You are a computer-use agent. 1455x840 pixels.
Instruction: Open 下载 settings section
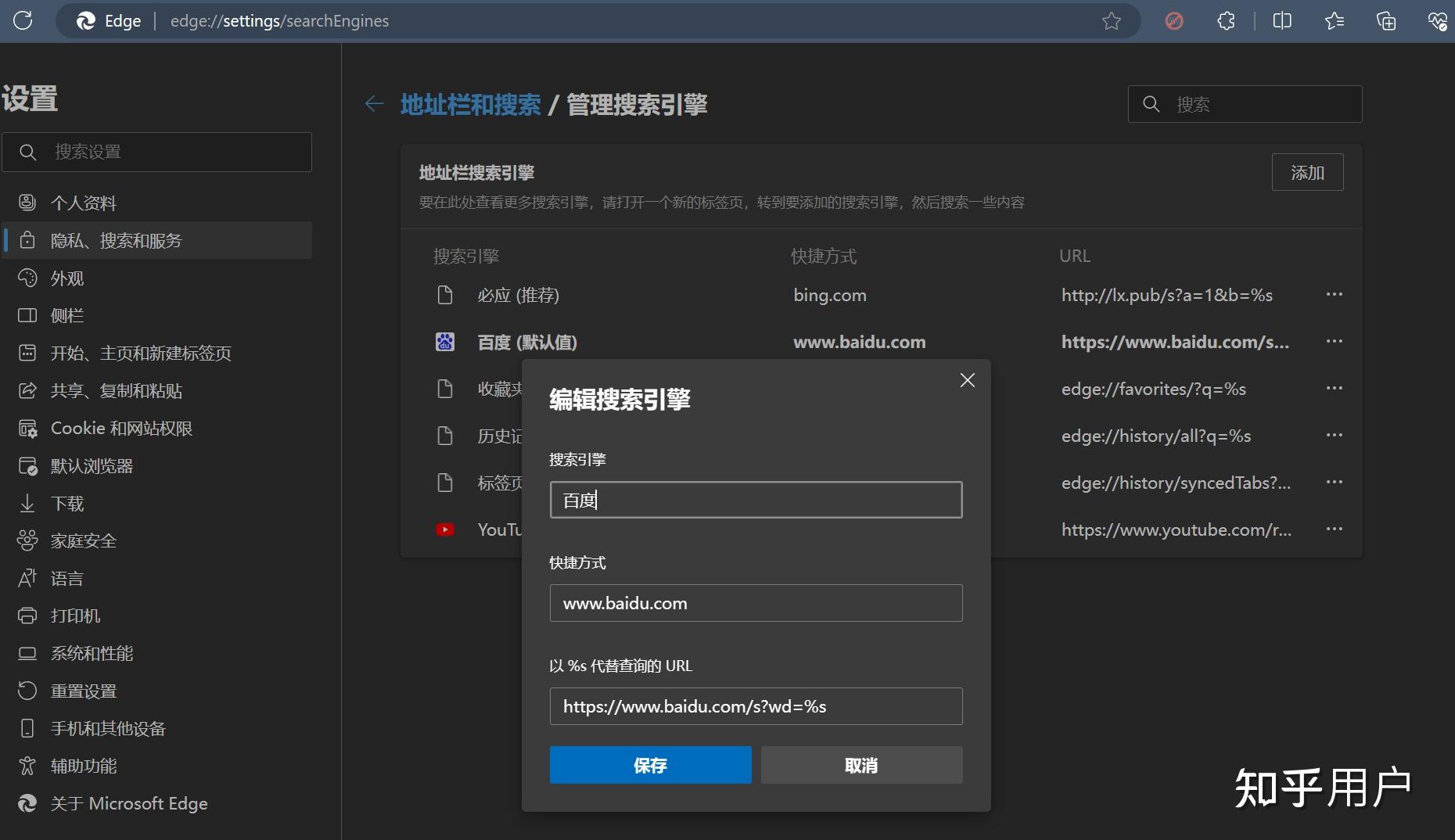[x=156, y=503]
